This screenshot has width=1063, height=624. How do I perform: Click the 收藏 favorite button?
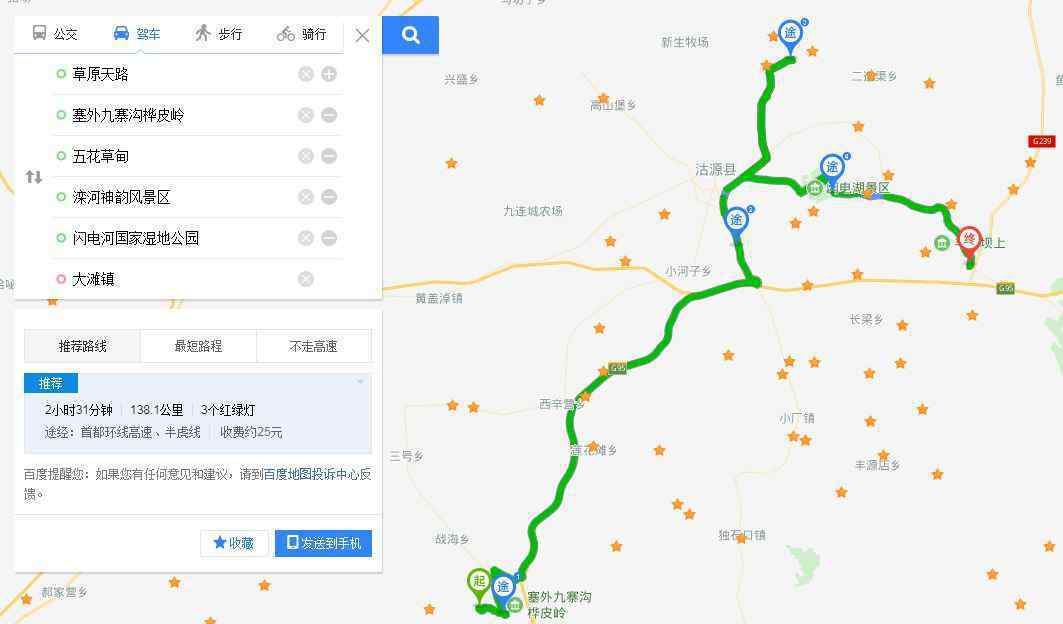tap(234, 543)
